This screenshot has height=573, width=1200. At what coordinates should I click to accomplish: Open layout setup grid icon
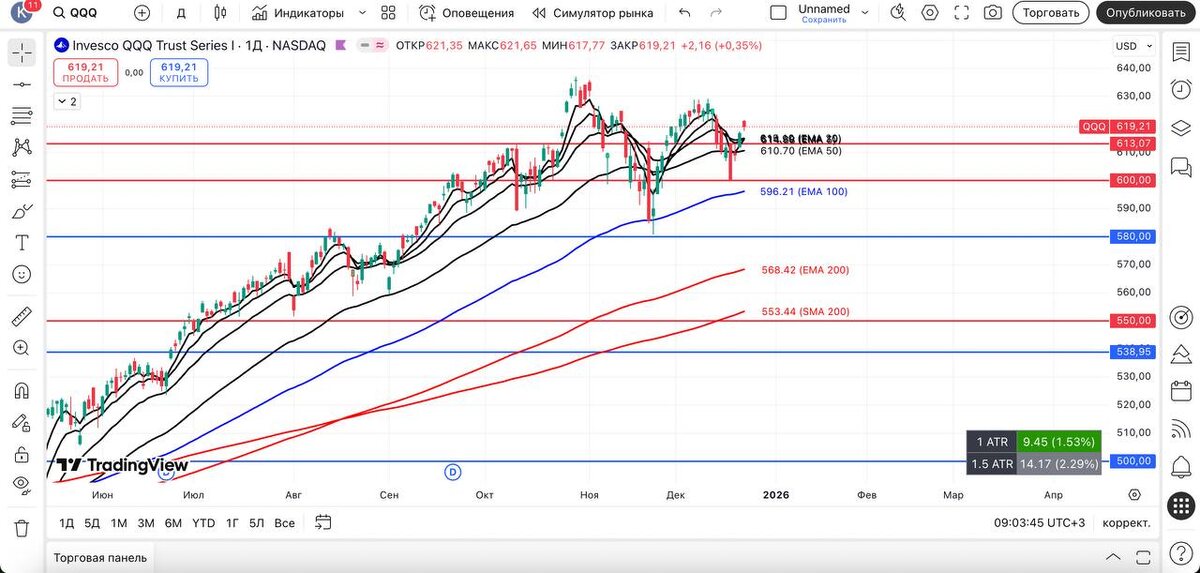(388, 13)
